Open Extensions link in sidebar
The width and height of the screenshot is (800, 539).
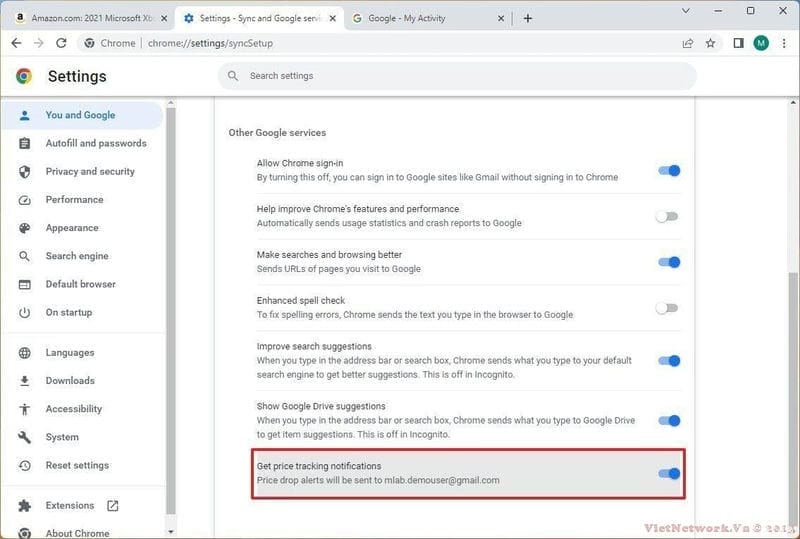[70, 505]
